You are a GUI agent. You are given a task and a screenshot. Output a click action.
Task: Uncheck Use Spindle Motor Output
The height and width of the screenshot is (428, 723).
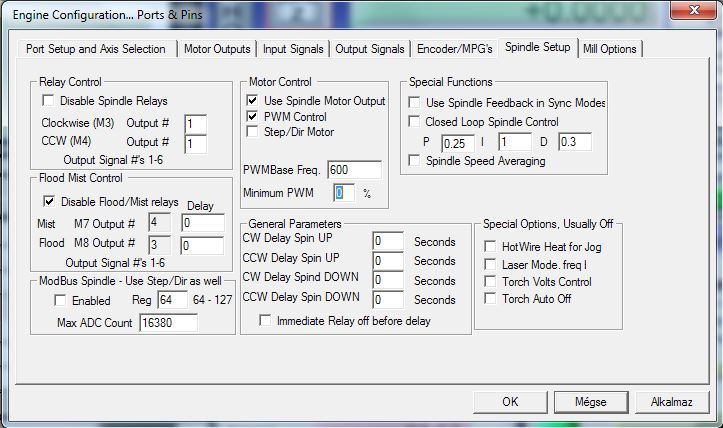253,101
